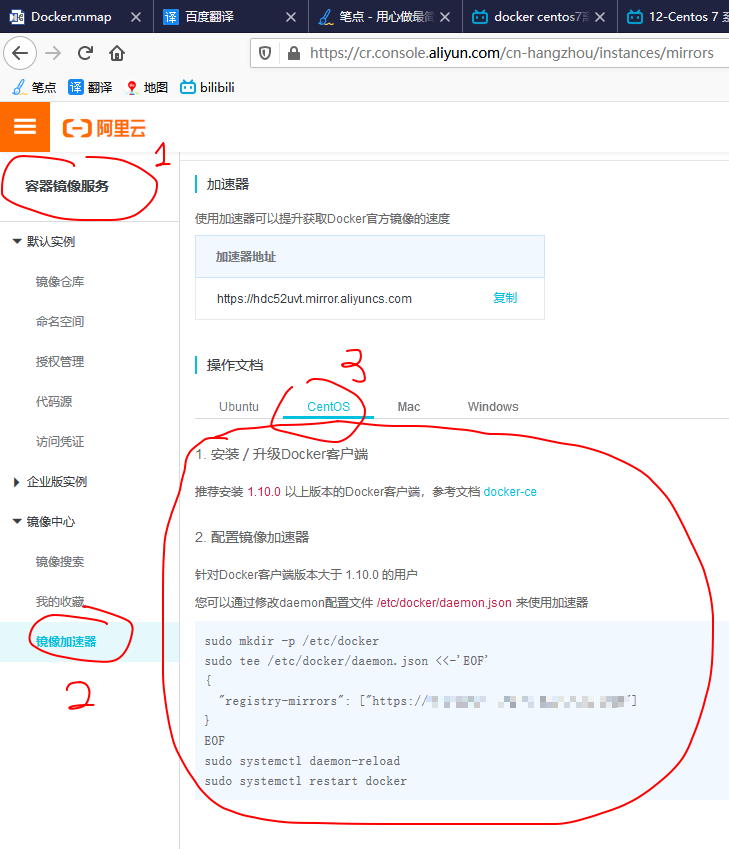This screenshot has height=849, width=729.
Task: Select 镜像加速器 in sidebar
Action: click(x=66, y=642)
